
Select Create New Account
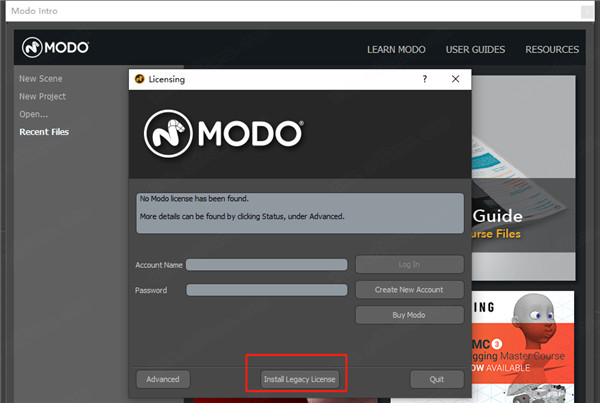[x=409, y=290]
